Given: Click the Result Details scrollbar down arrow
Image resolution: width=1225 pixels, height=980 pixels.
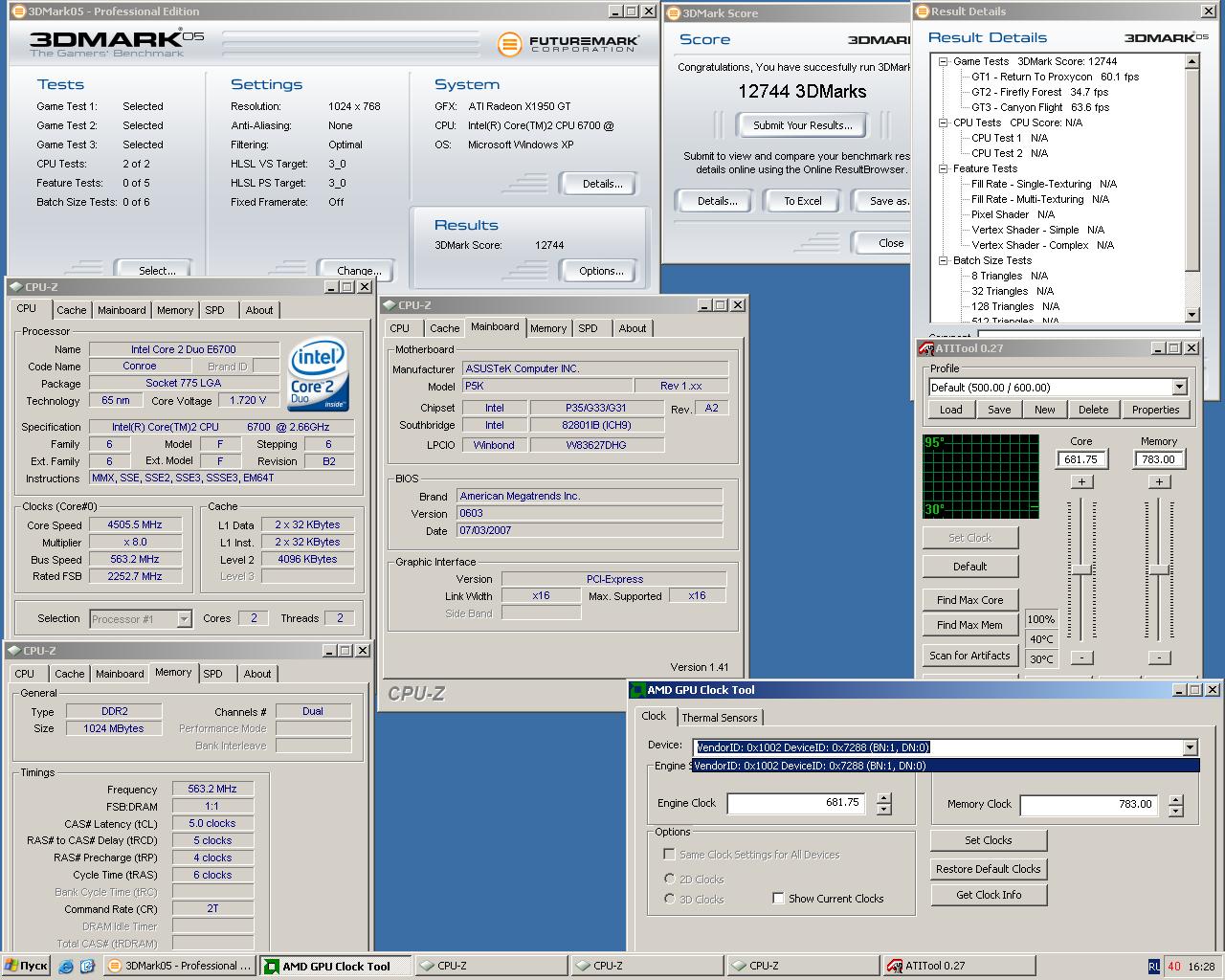Looking at the screenshot, I should [1192, 314].
